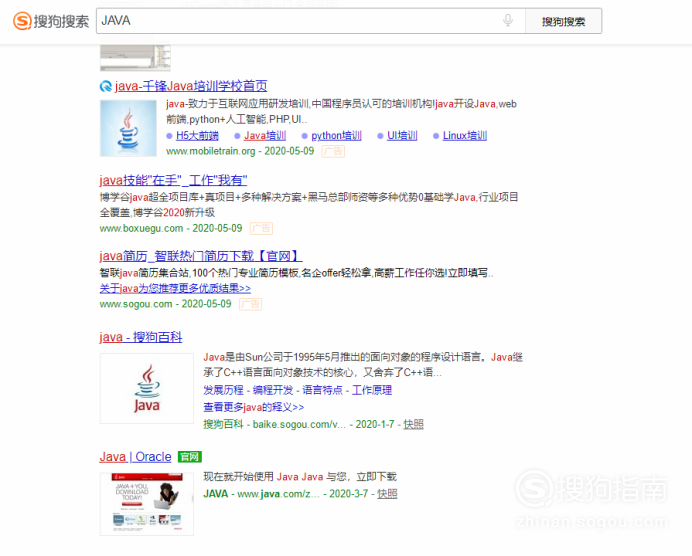
Task: Click www.boxuegu.com URL text
Action: coord(141,228)
